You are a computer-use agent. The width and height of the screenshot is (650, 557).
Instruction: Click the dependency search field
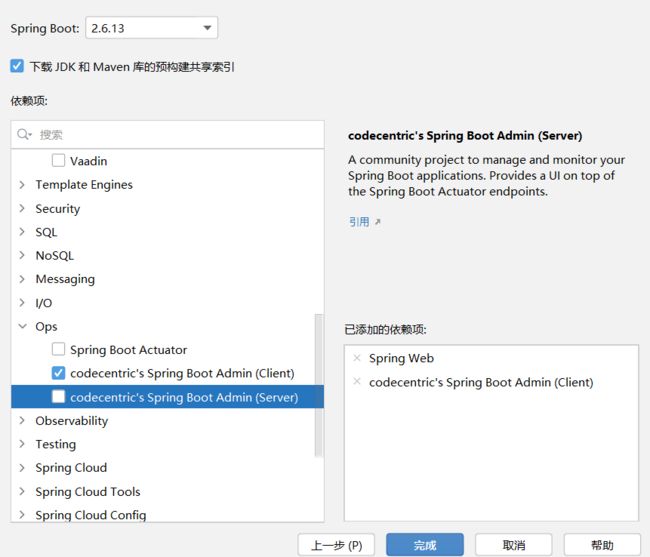tap(167, 135)
